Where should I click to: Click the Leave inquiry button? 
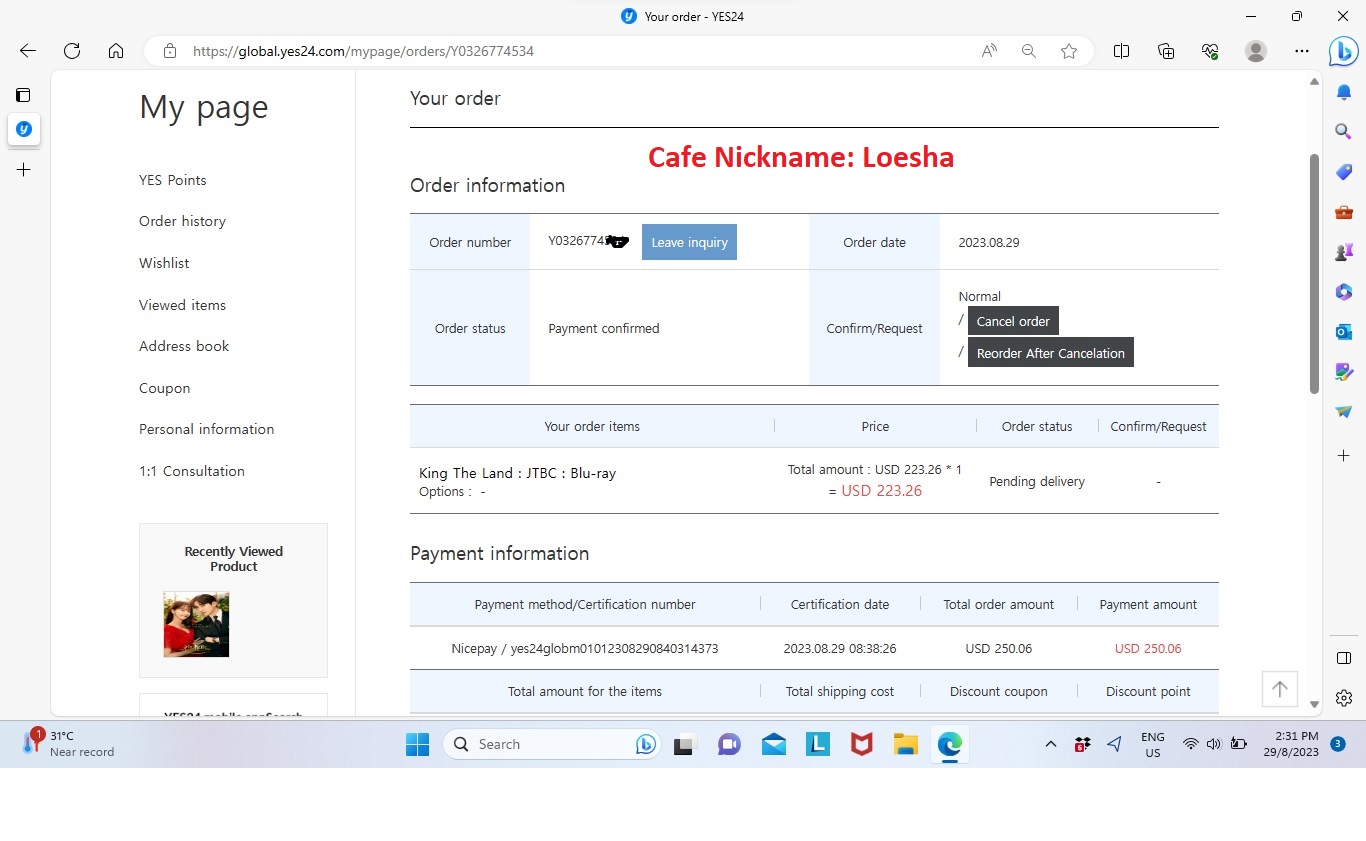689,242
